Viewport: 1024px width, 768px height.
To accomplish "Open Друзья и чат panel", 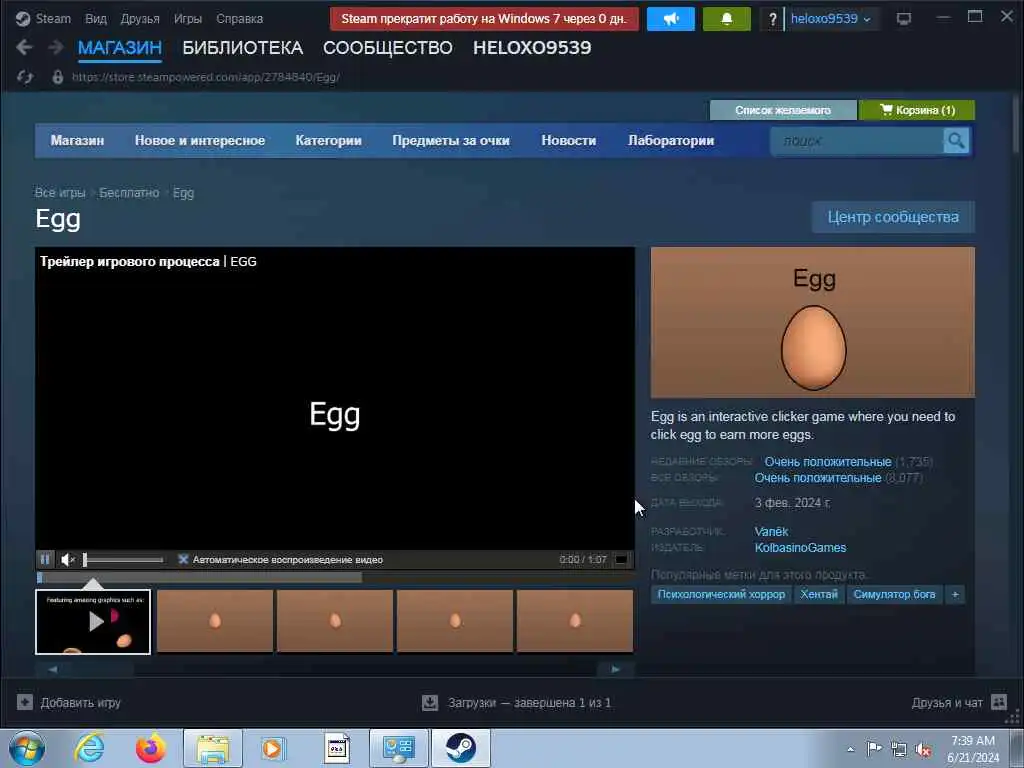I will pos(959,703).
